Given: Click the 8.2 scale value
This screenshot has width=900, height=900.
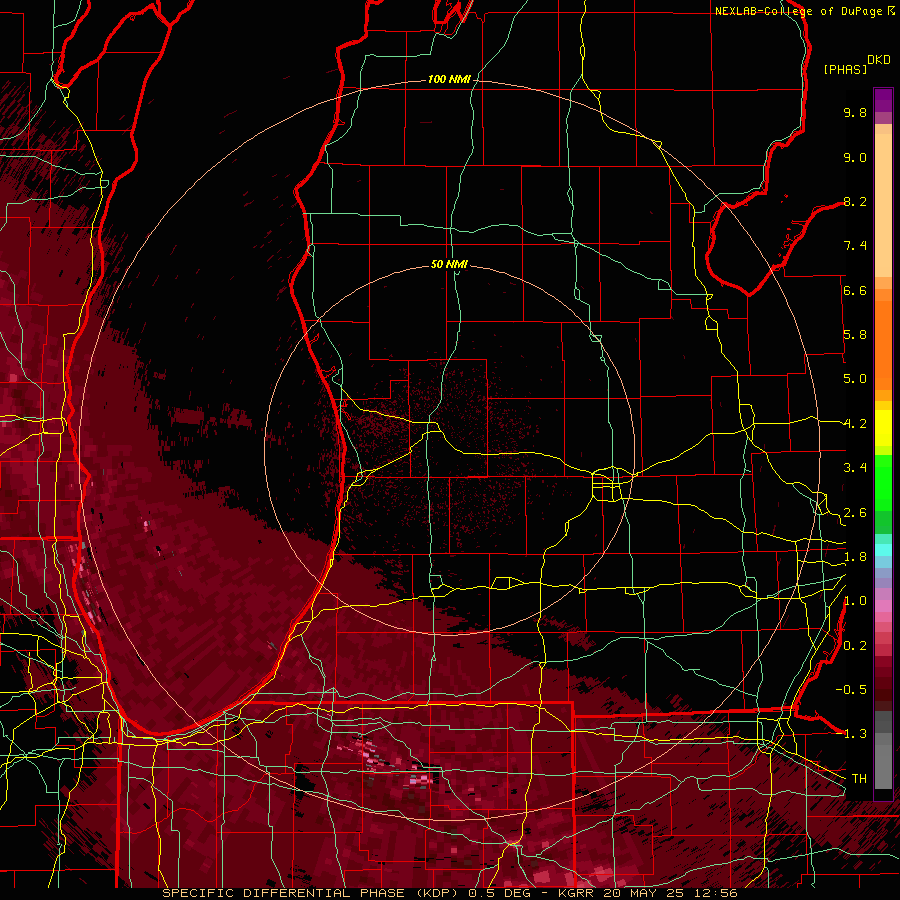Looking at the screenshot, I should pyautogui.click(x=855, y=201).
